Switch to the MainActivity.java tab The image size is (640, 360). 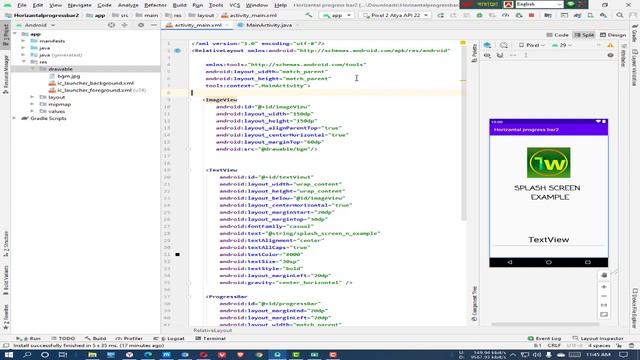(x=269, y=25)
